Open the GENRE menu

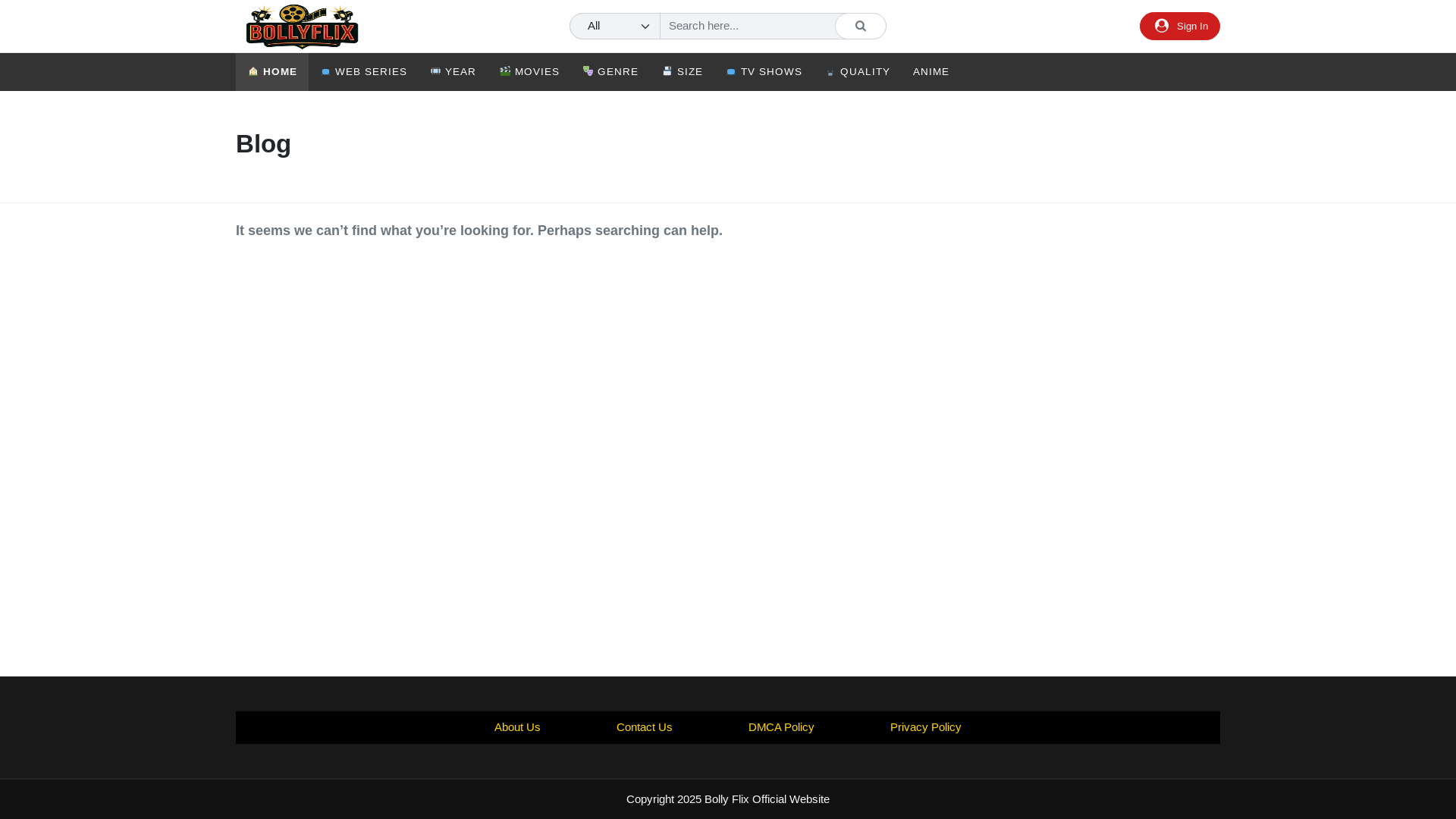click(610, 72)
